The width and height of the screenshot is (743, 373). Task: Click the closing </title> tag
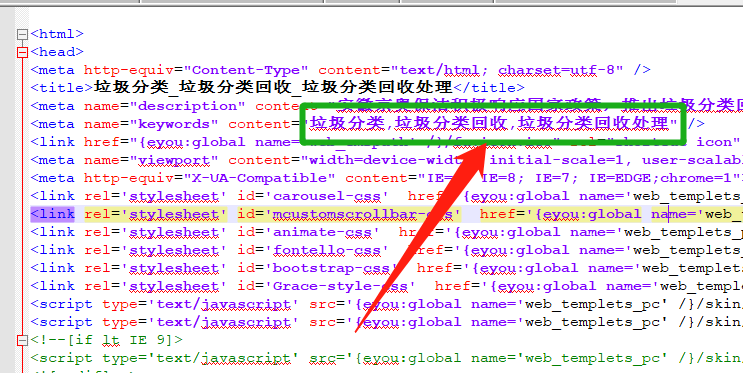point(489,88)
